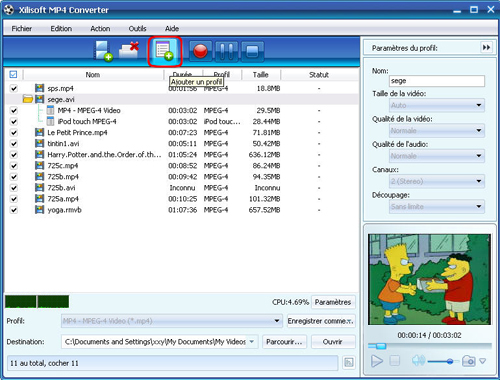
Task: Open the Canaux dropdown
Action: (437, 181)
